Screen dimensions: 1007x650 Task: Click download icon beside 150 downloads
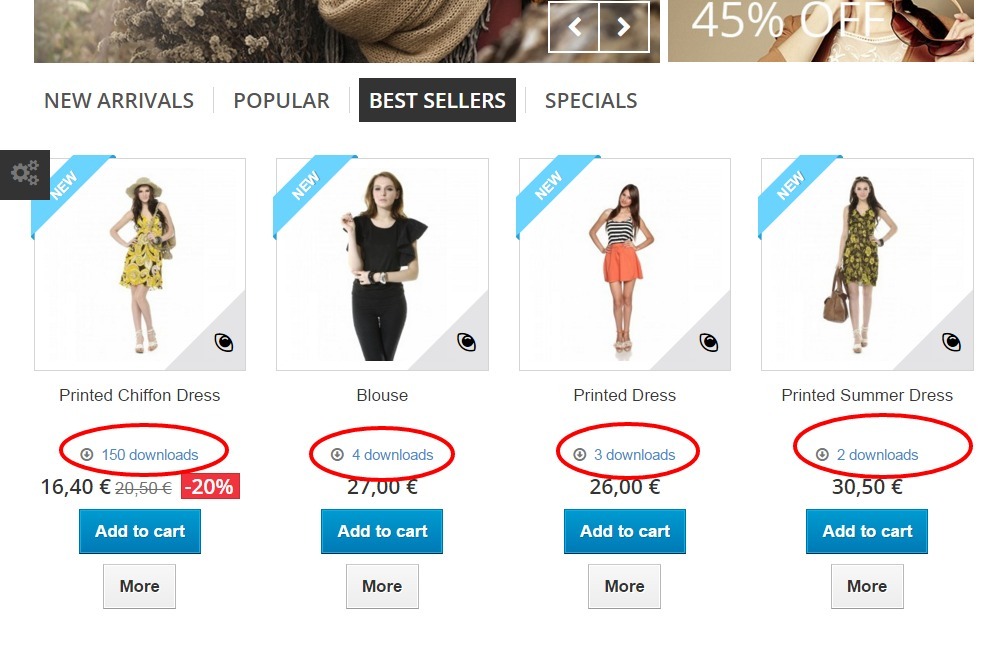click(x=87, y=455)
